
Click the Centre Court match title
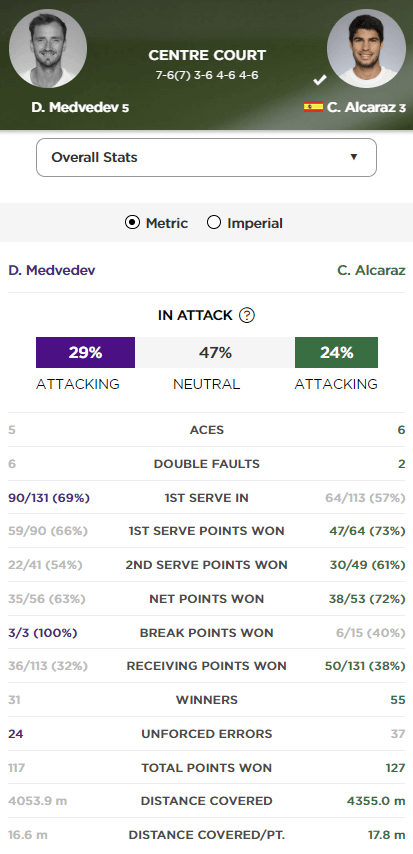(x=207, y=55)
